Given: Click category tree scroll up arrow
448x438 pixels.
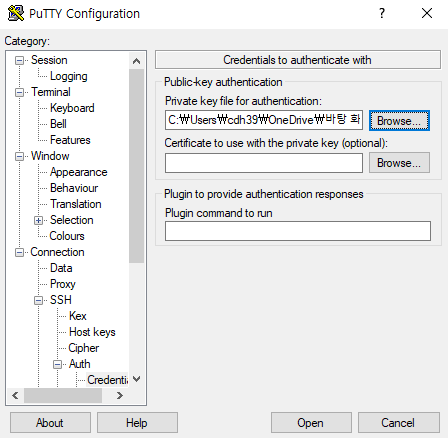Looking at the screenshot, I should pyautogui.click(x=136, y=61).
